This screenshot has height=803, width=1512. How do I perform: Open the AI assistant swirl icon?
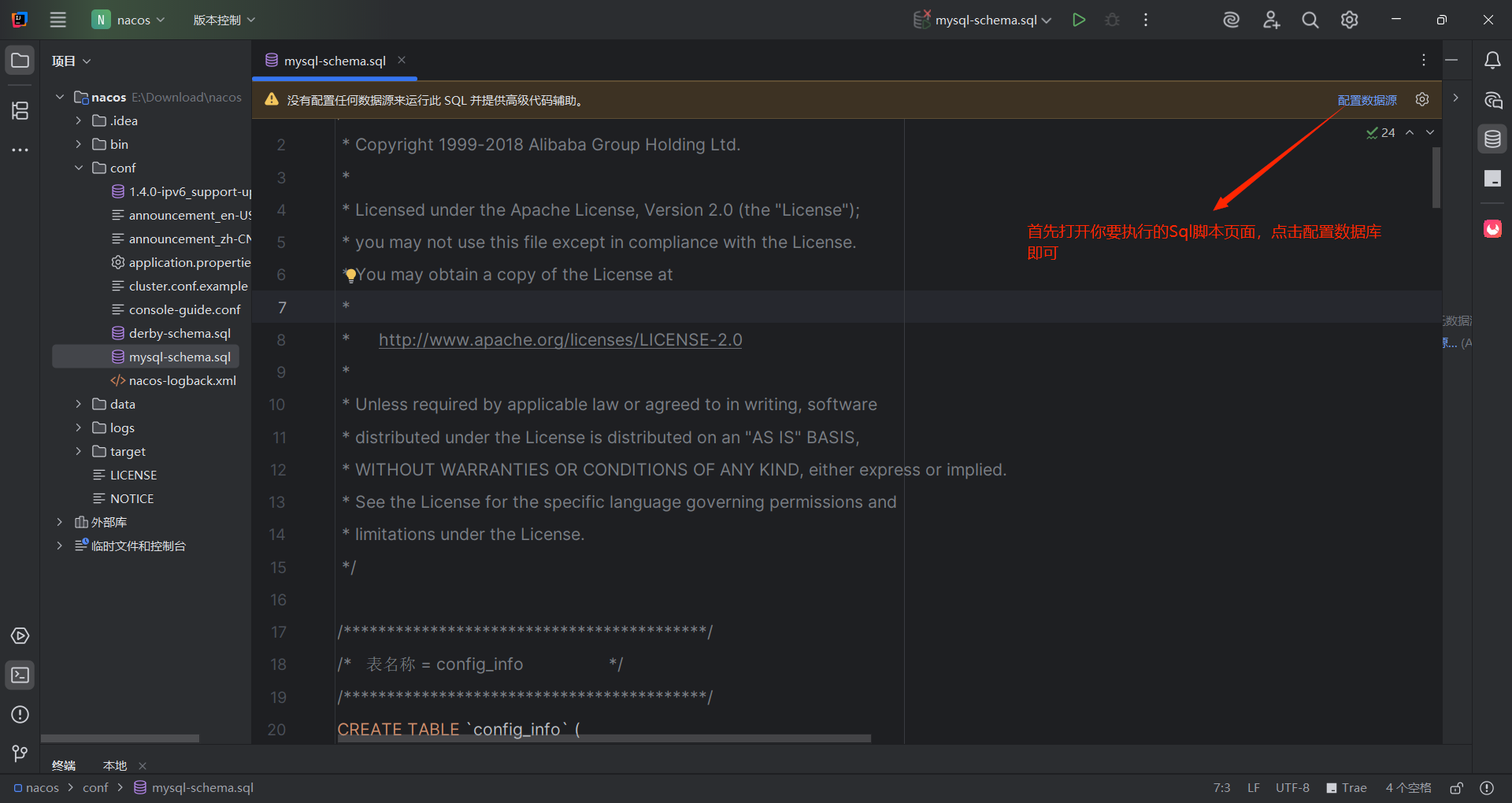(1231, 20)
